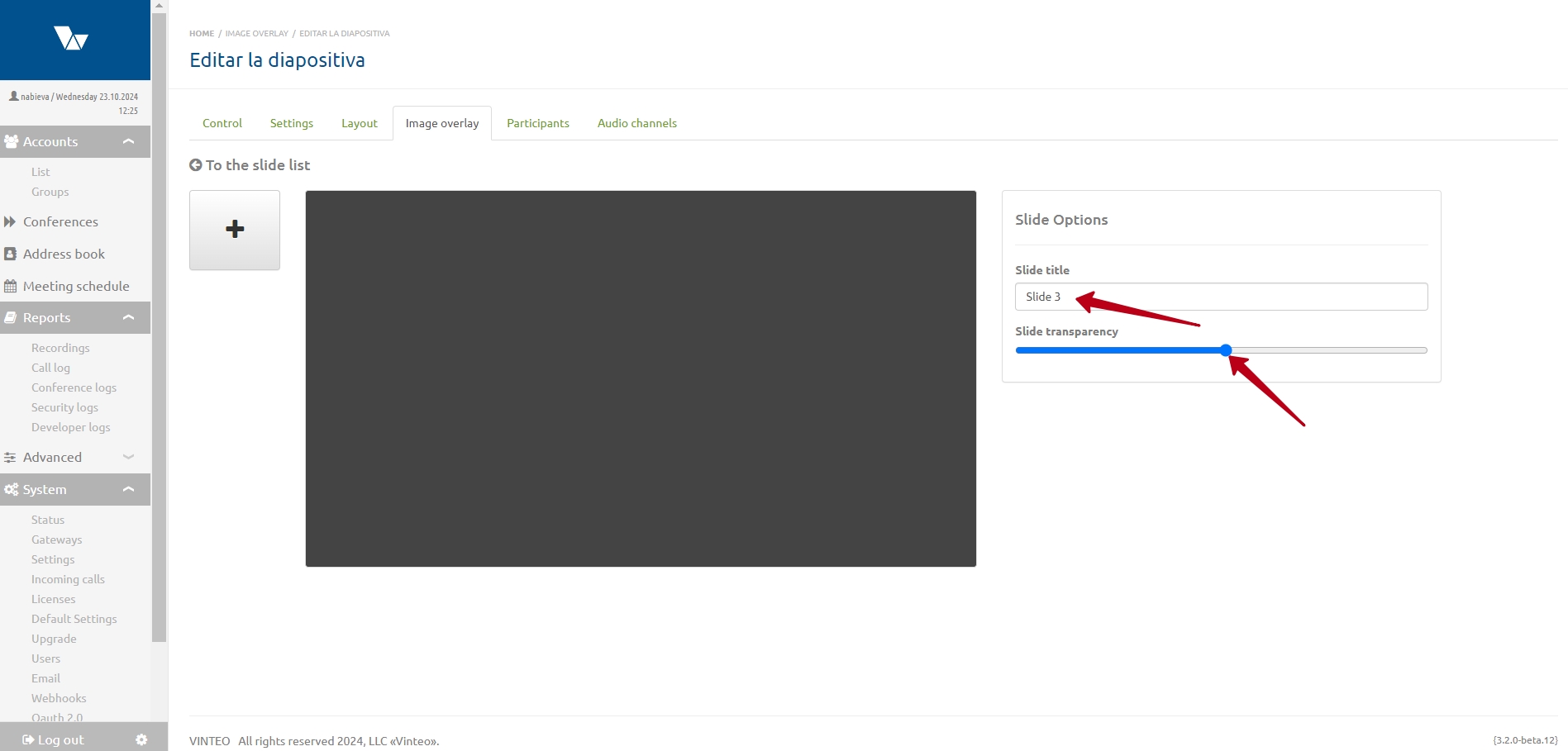Switch to the Control tab
The image size is (1568, 751).
[222, 123]
